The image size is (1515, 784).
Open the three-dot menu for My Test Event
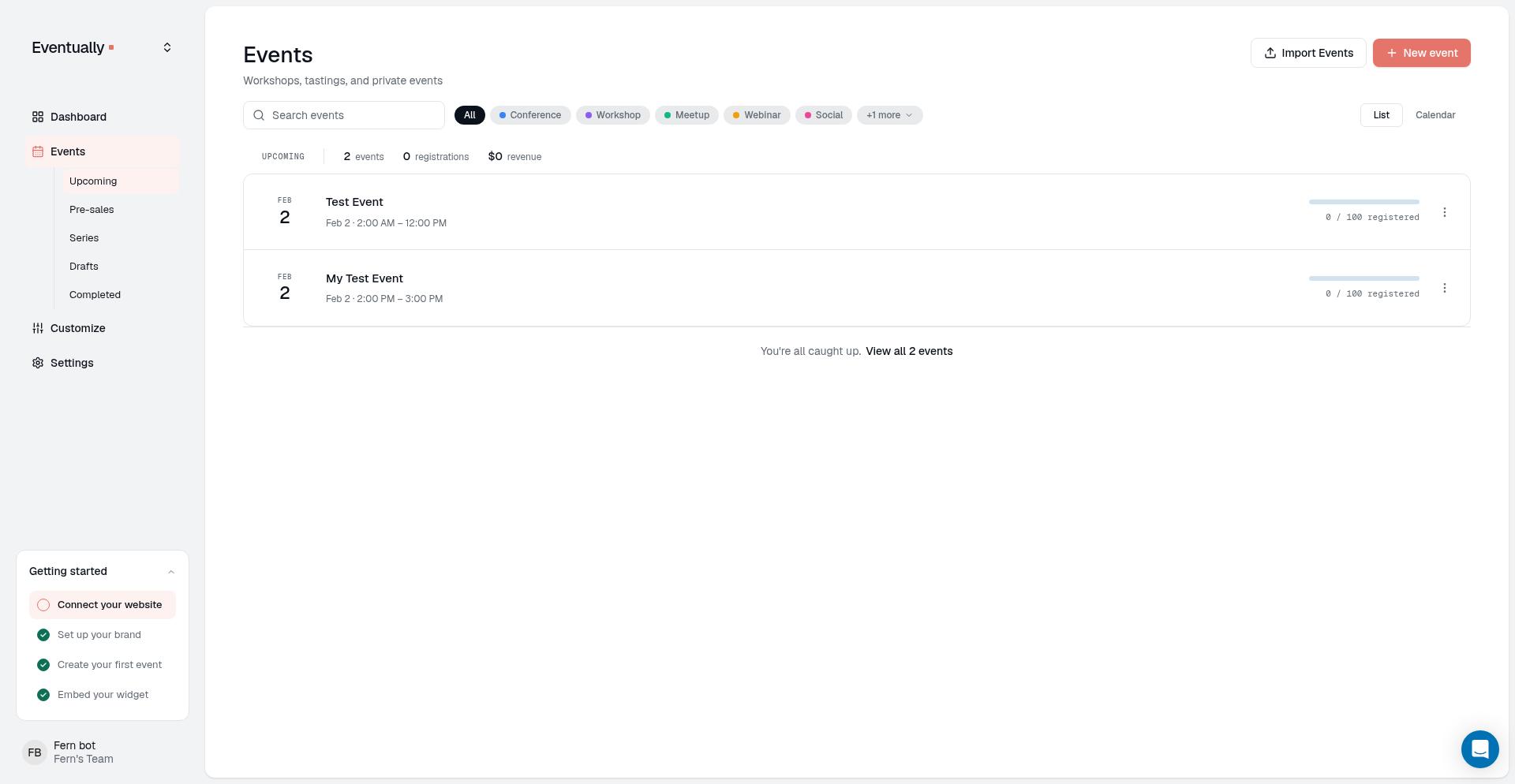point(1445,288)
